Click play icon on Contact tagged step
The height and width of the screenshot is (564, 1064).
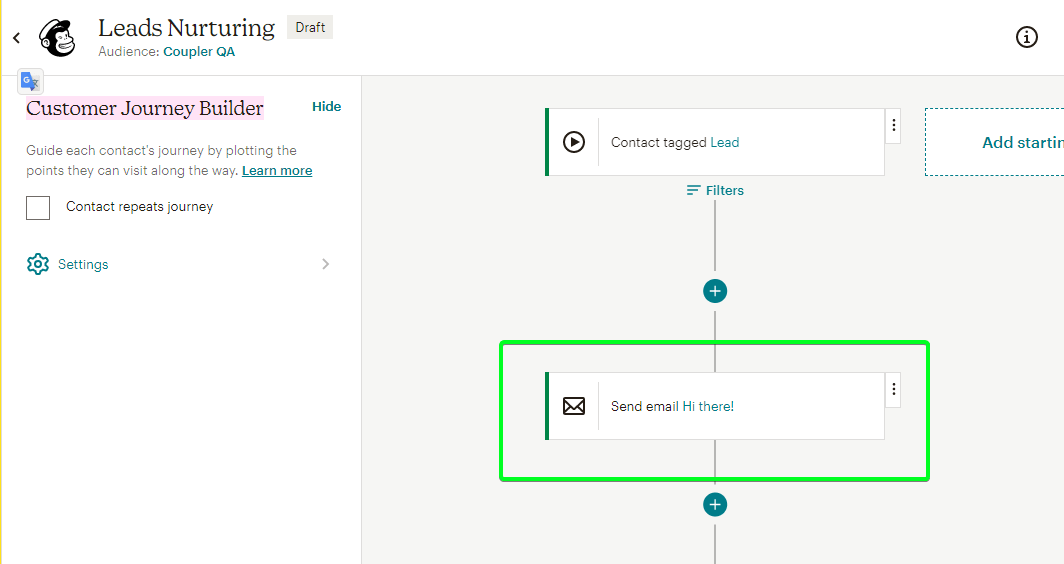[573, 142]
